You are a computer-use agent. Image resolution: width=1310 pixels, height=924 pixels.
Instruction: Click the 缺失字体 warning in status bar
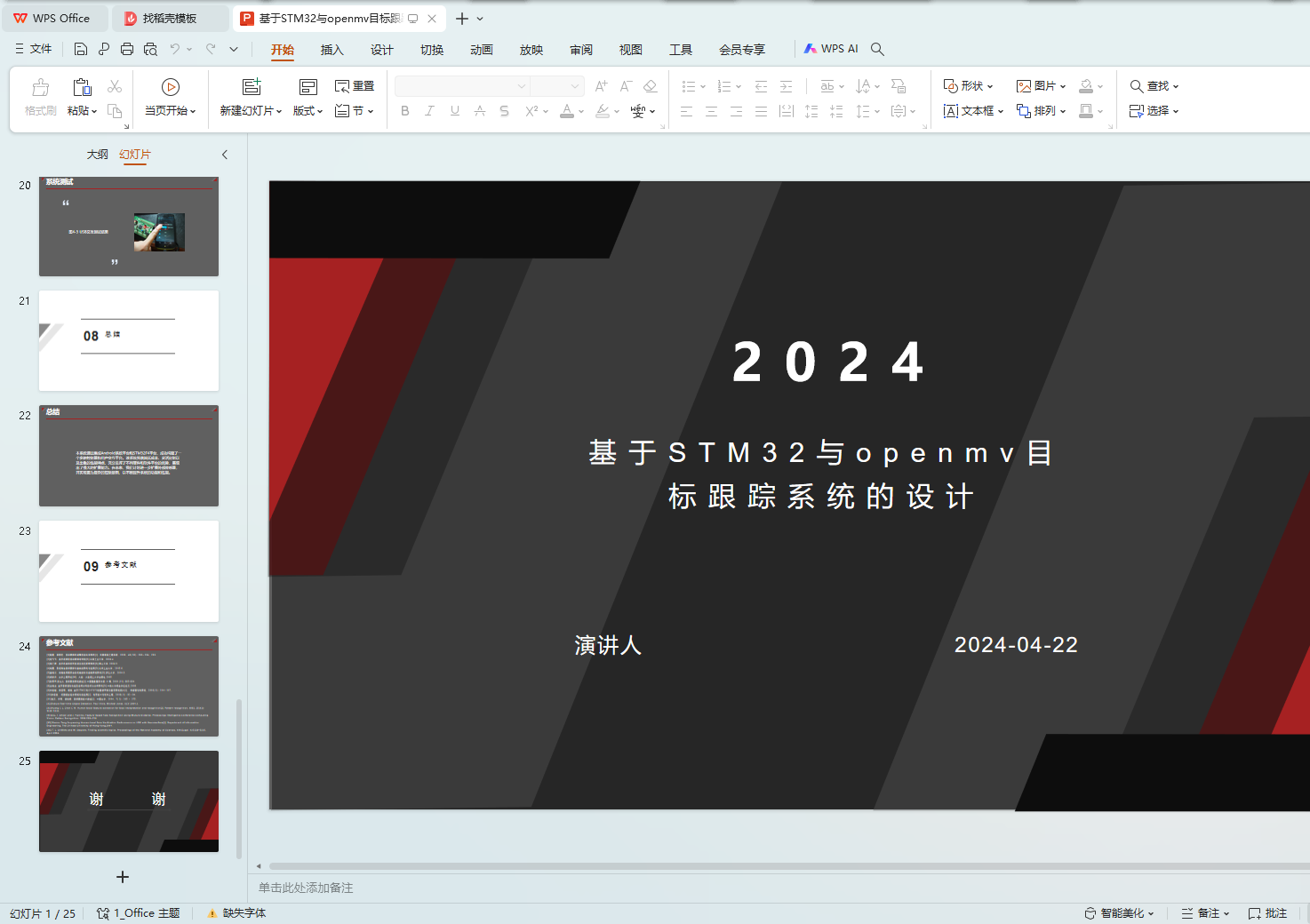point(236,913)
